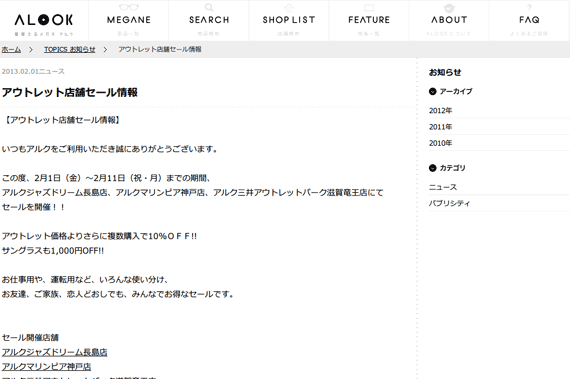Open the MEGANE menu
570x379 pixels.
click(x=129, y=20)
